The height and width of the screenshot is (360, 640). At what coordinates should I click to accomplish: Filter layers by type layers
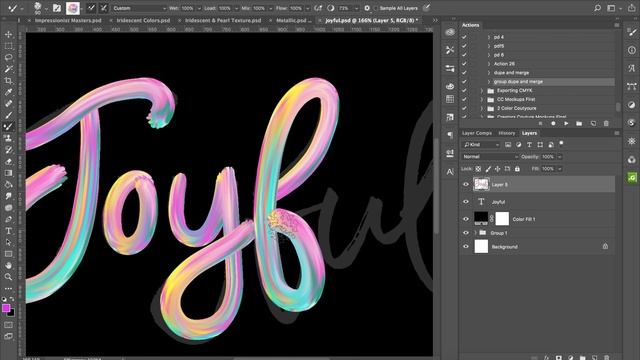[529, 144]
